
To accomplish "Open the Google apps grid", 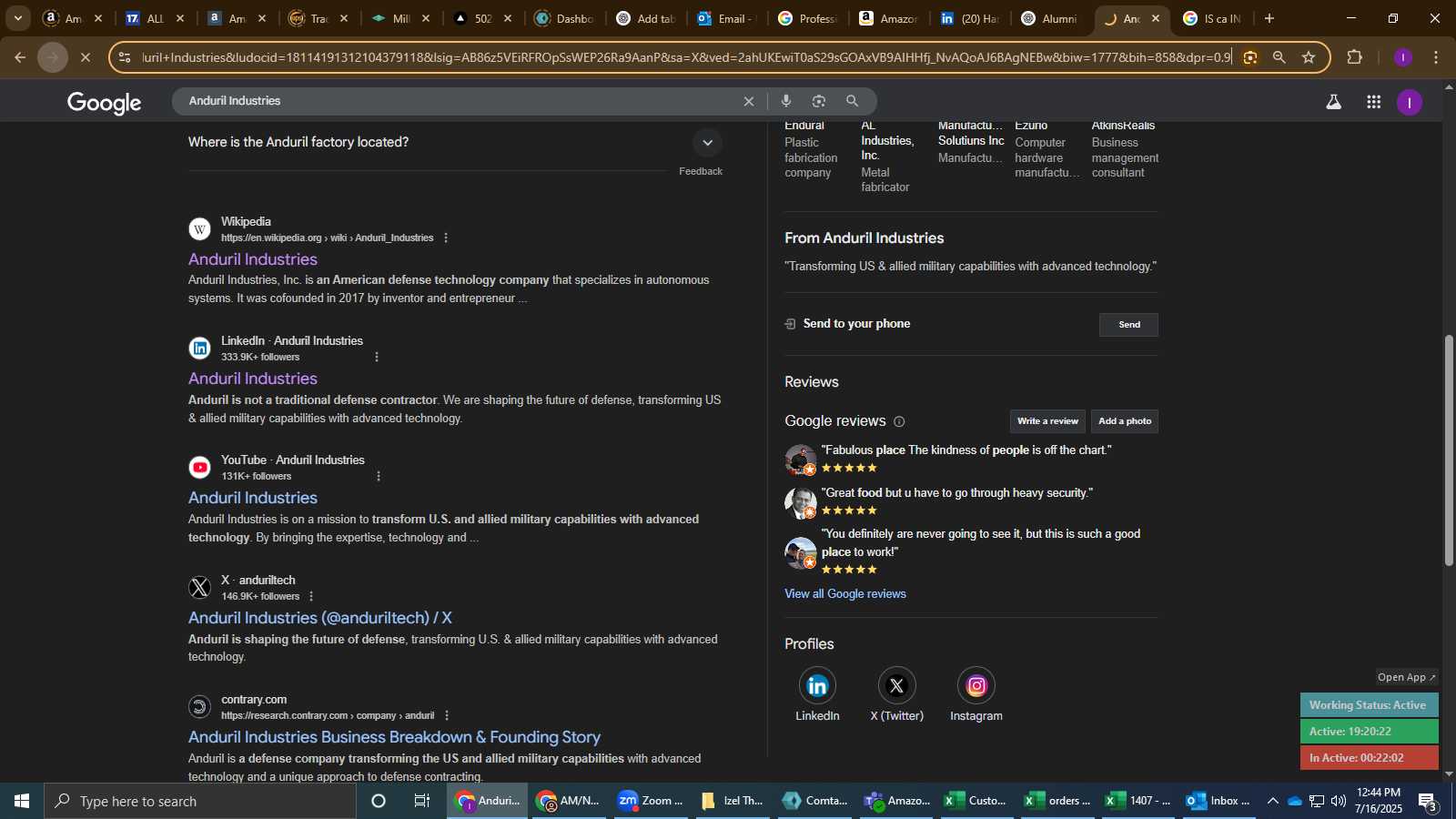I will (x=1373, y=102).
